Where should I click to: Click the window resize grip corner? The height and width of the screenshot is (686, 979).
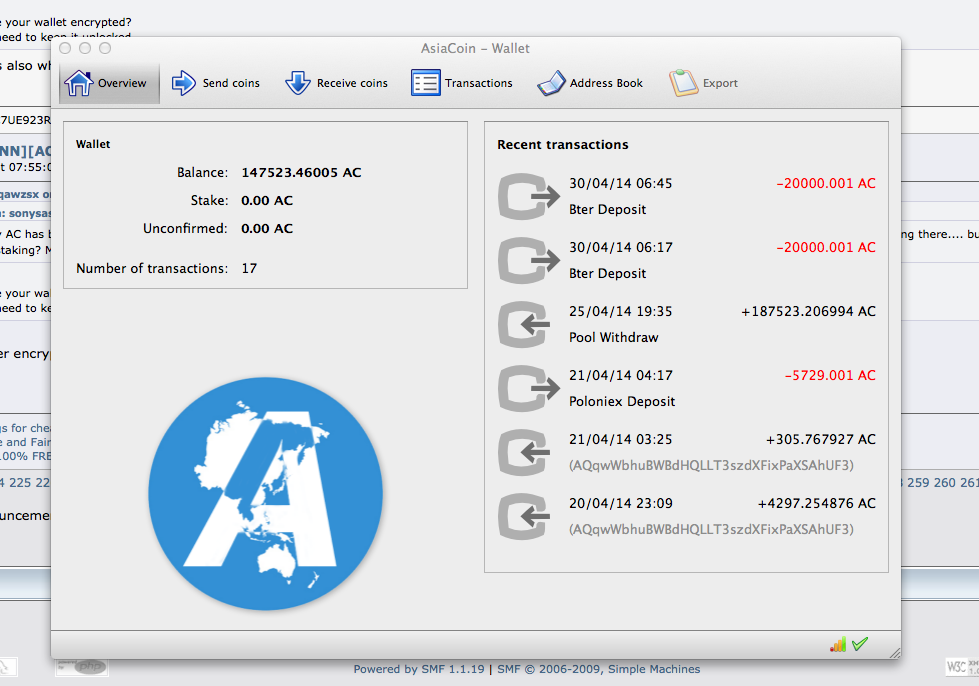coord(895,652)
